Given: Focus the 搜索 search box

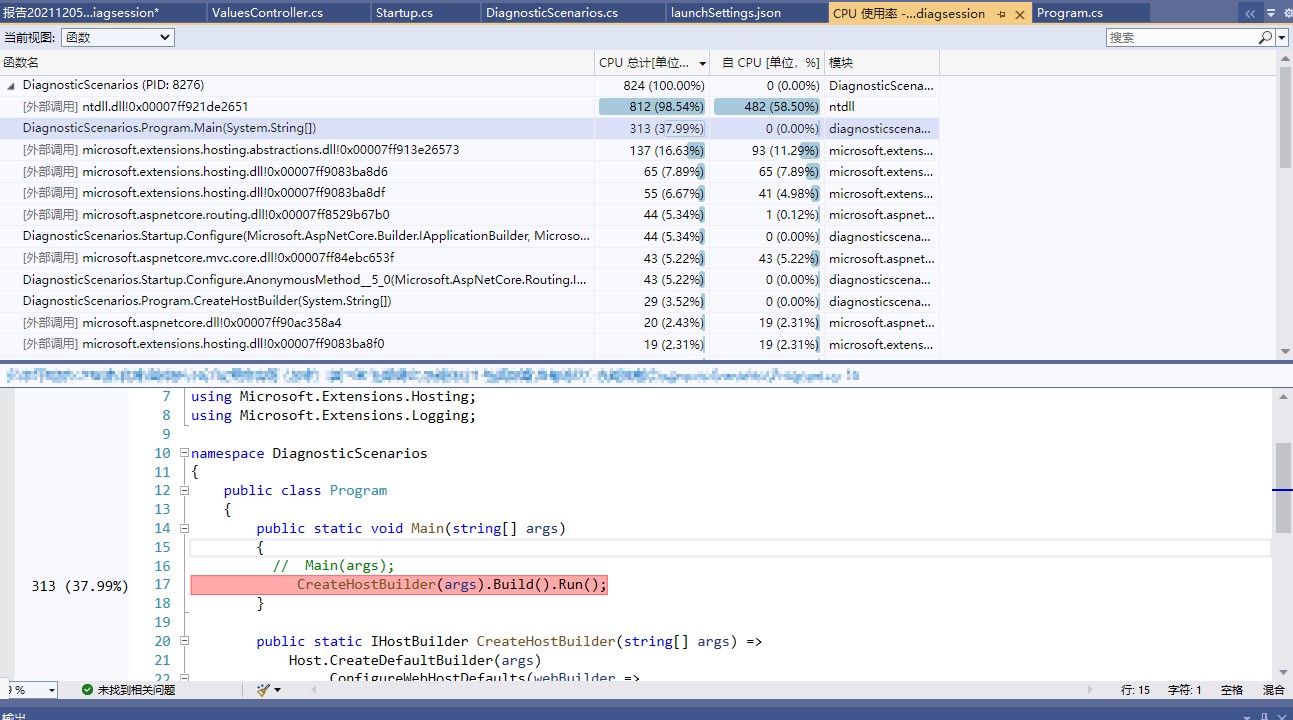Looking at the screenshot, I should tap(1181, 37).
